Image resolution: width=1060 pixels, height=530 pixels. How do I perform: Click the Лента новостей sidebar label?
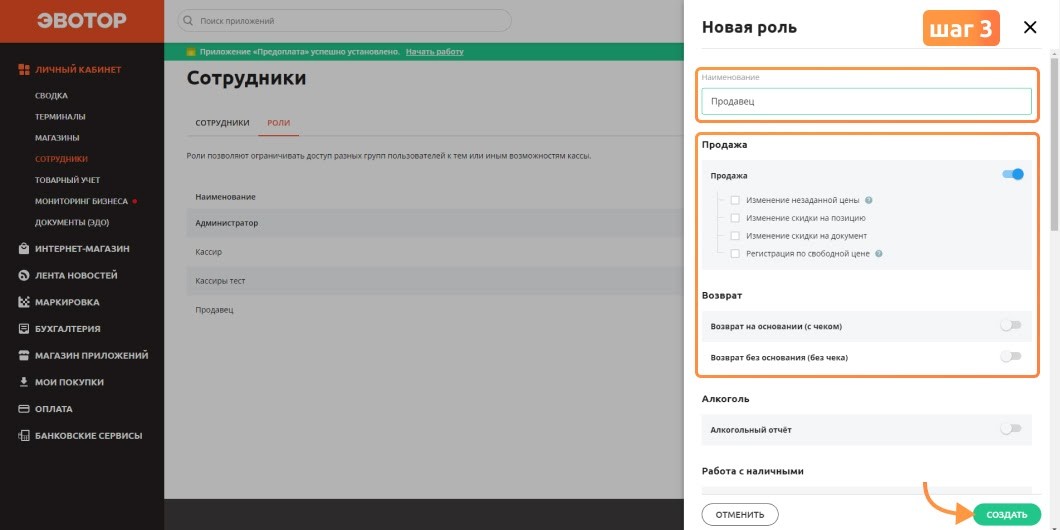[x=76, y=275]
